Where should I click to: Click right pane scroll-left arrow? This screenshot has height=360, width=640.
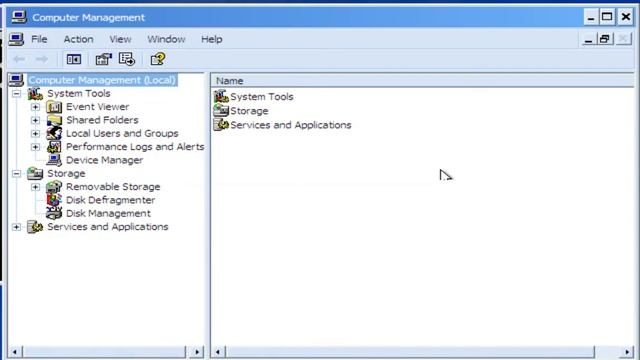pos(218,352)
